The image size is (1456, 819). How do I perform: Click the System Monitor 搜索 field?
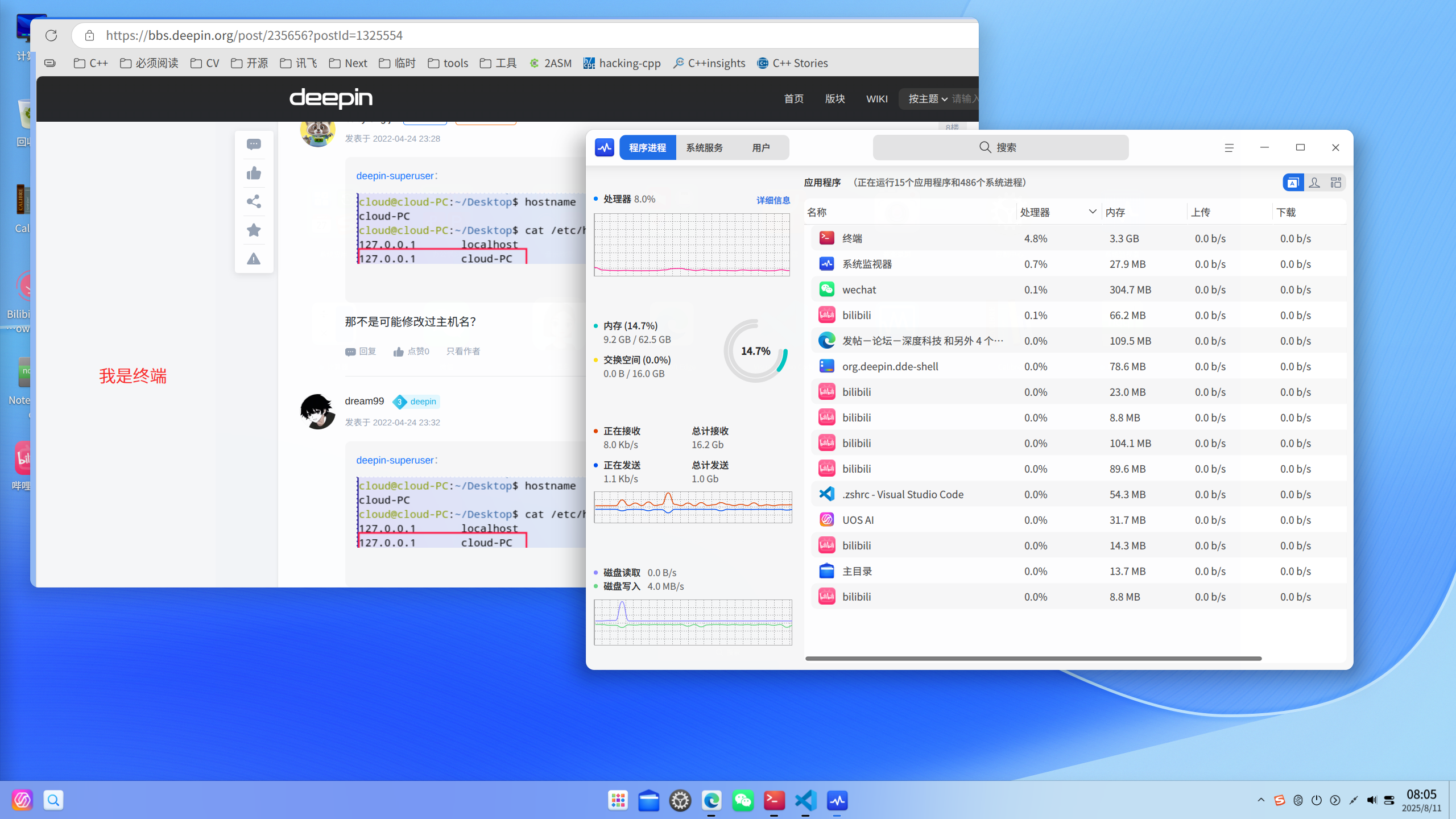(x=1000, y=148)
